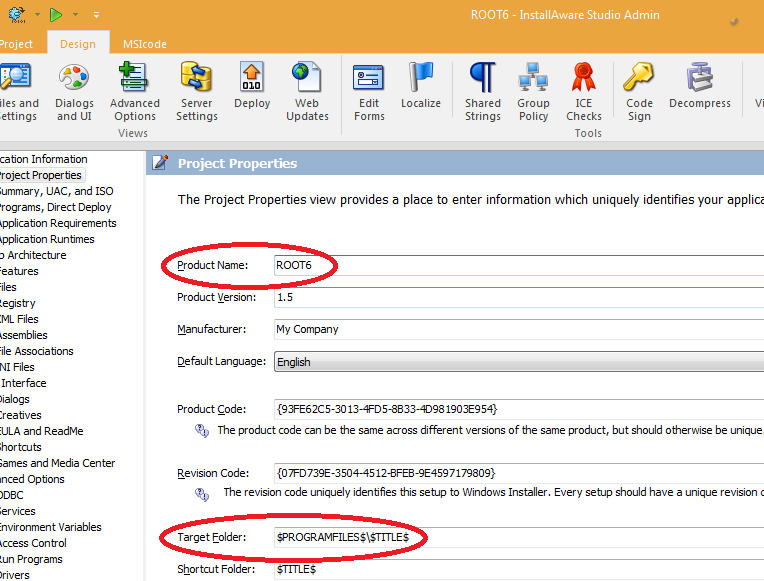Viewport: 764px width, 581px height.
Task: Open the Customize Quick Access Toolbar dropdown
Action: point(96,15)
